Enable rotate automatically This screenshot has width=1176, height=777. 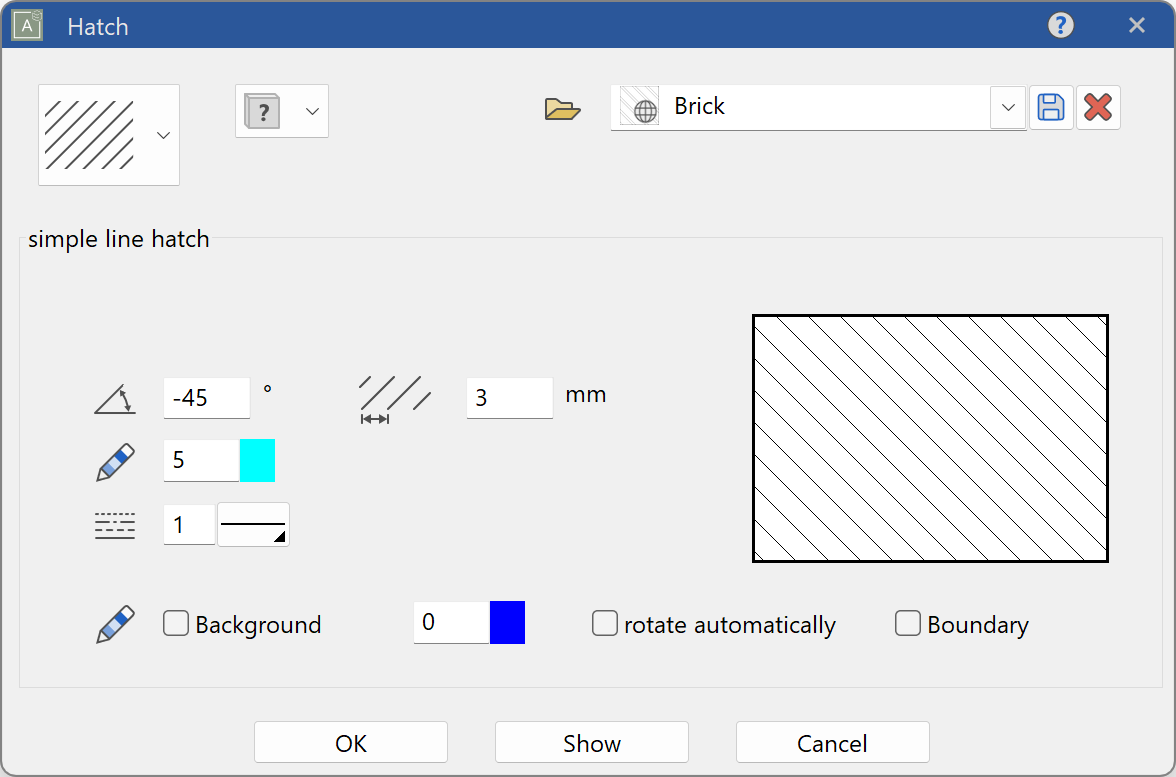pyautogui.click(x=605, y=623)
